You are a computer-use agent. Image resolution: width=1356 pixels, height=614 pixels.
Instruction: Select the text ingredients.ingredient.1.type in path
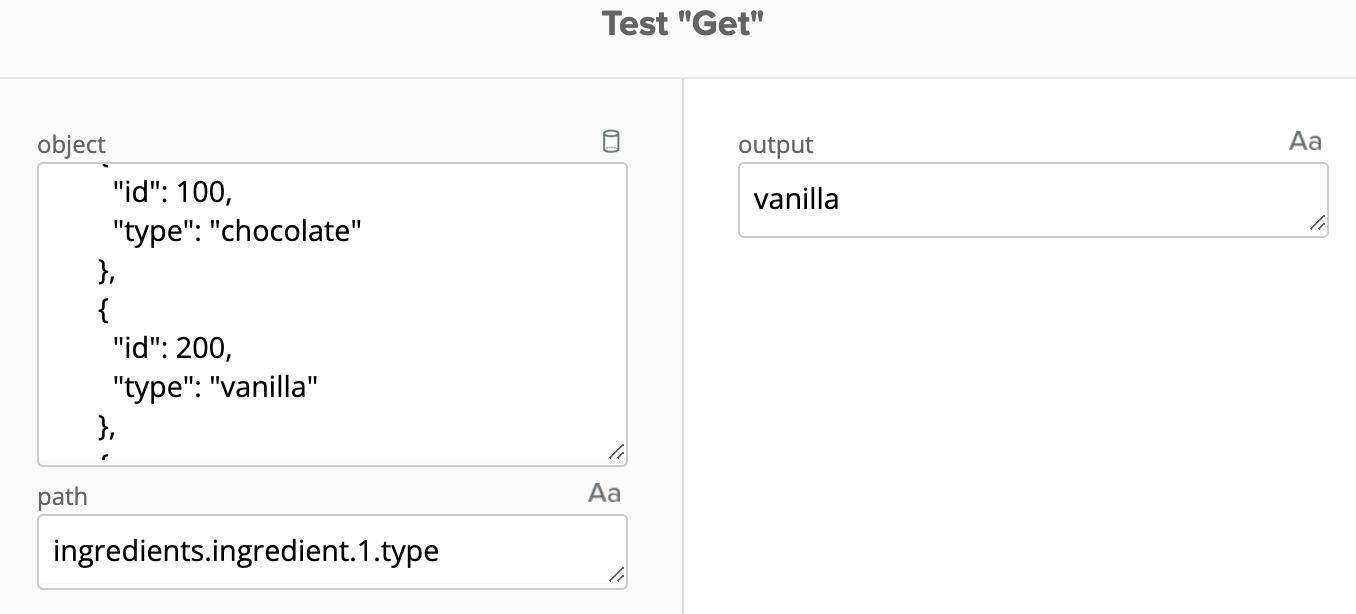[x=244, y=550]
